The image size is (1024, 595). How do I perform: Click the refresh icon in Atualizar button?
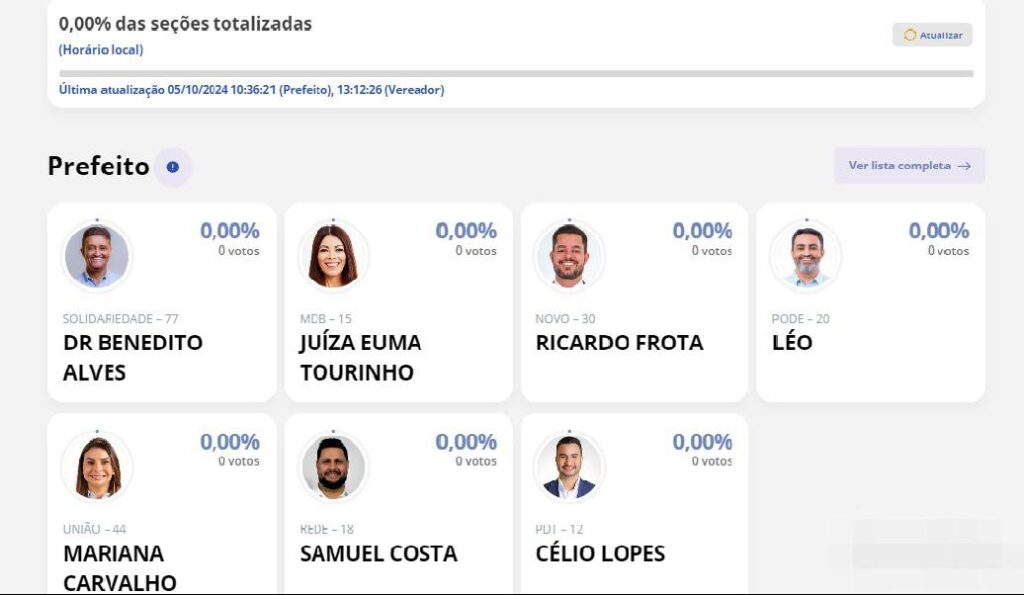(x=909, y=35)
